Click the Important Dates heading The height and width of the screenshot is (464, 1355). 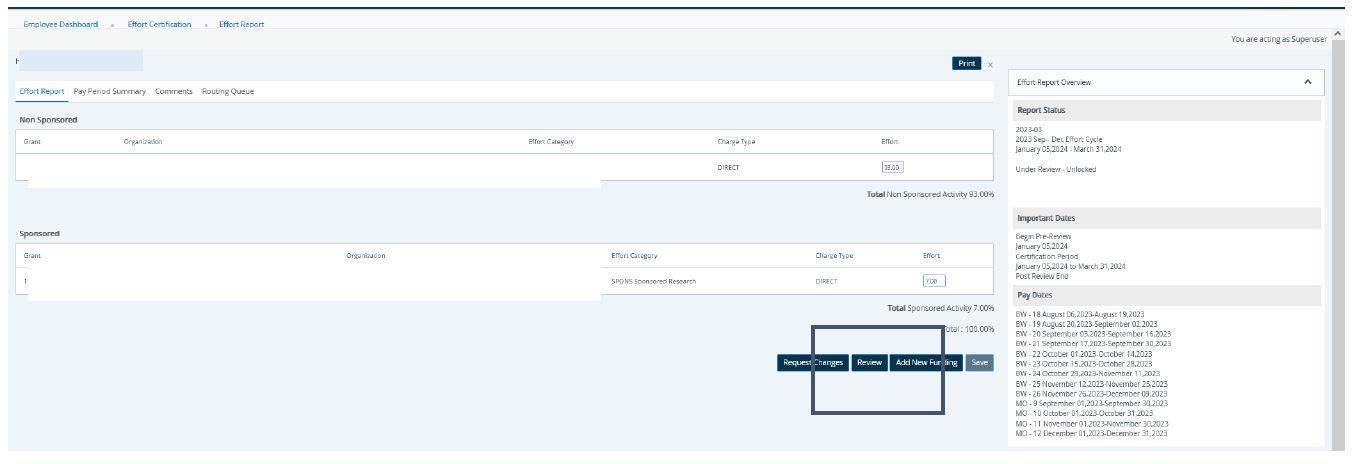(x=1044, y=217)
